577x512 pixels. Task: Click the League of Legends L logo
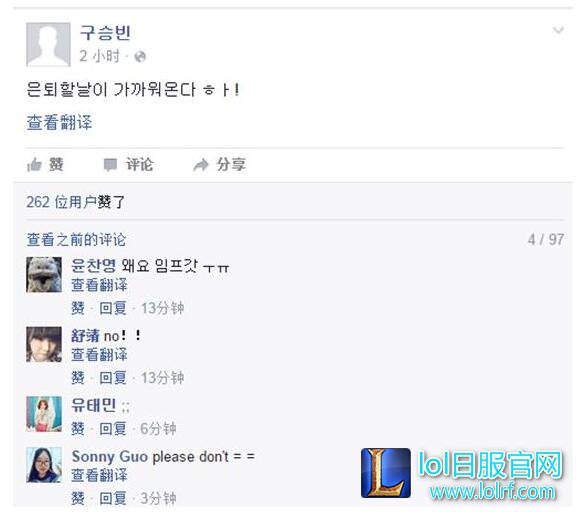click(386, 473)
